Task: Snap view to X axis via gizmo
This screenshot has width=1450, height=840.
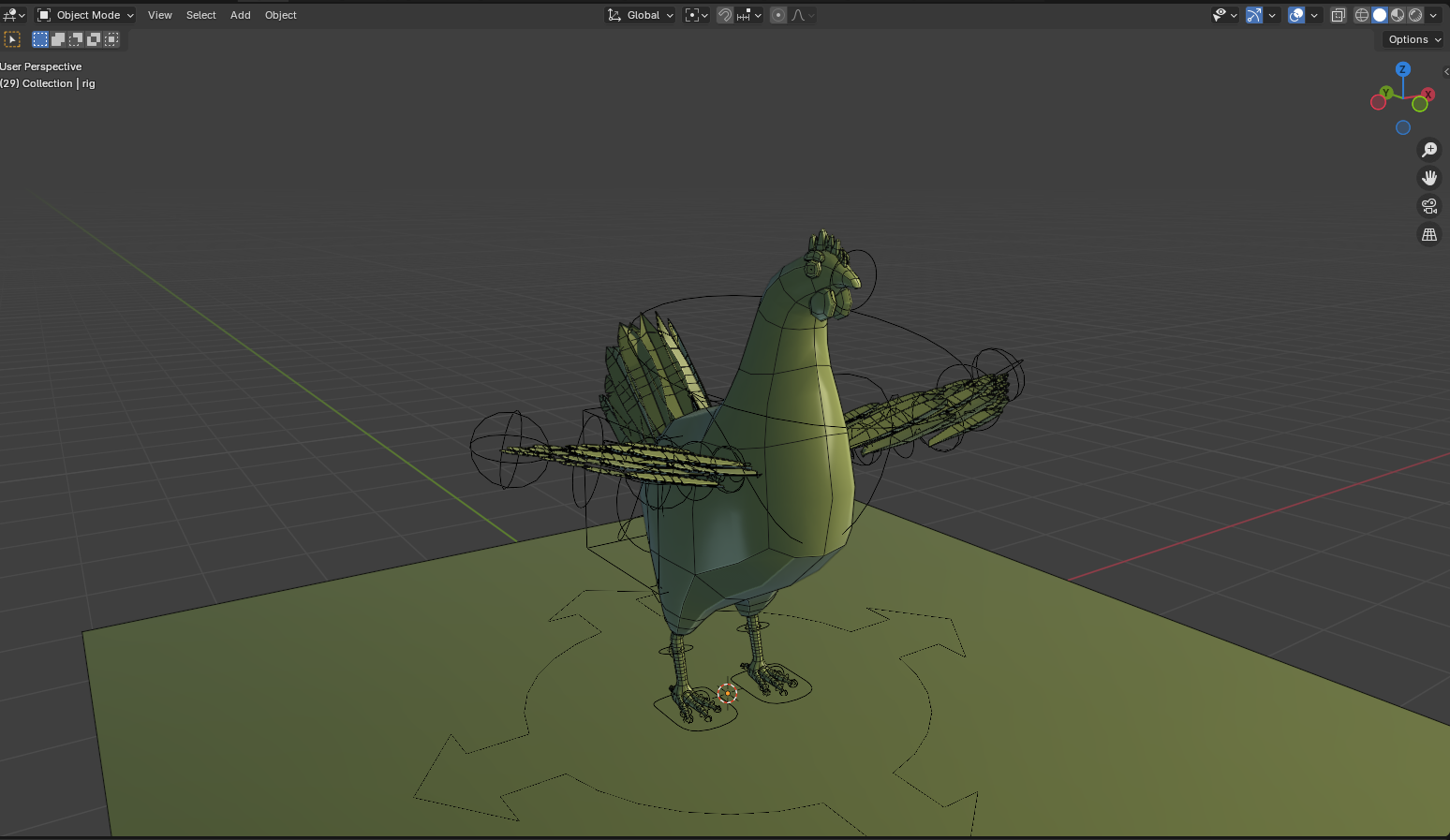Action: pos(1428,95)
